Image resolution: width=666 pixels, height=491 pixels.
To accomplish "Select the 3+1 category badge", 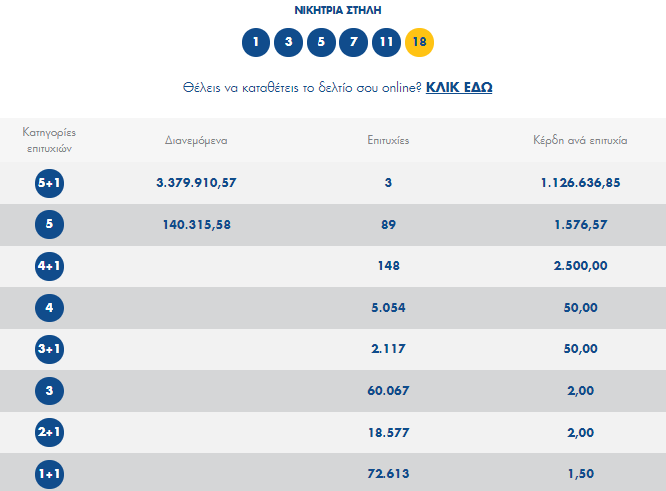I will point(49,349).
